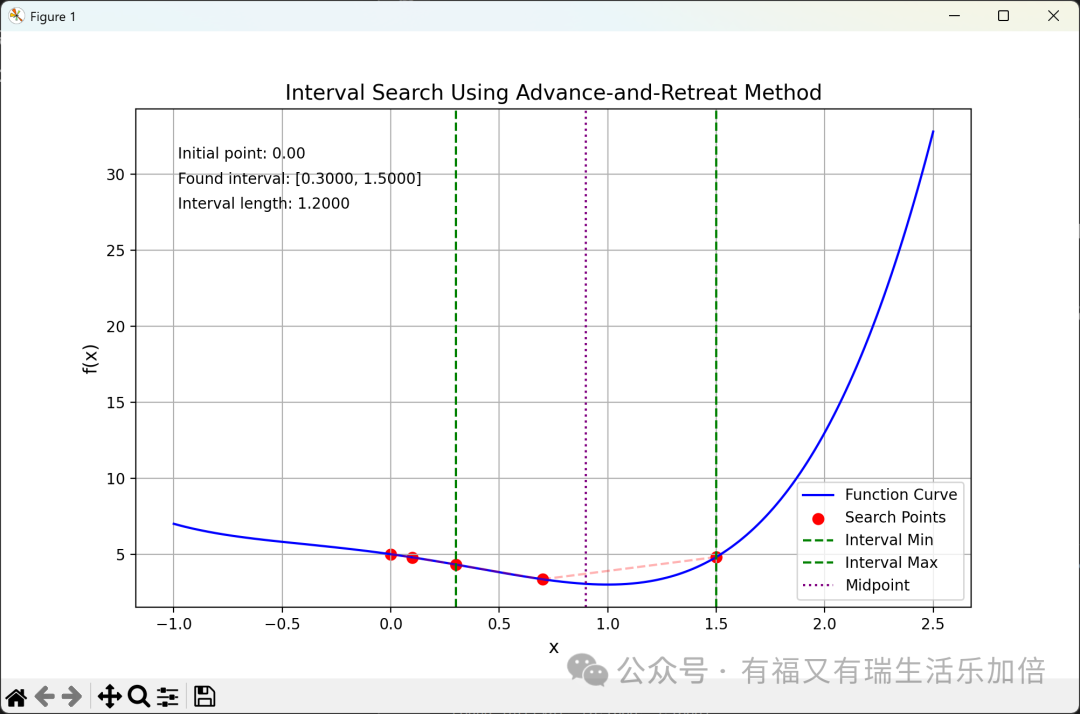Click the Search Points legend entry
1080x714 pixels.
click(894, 518)
